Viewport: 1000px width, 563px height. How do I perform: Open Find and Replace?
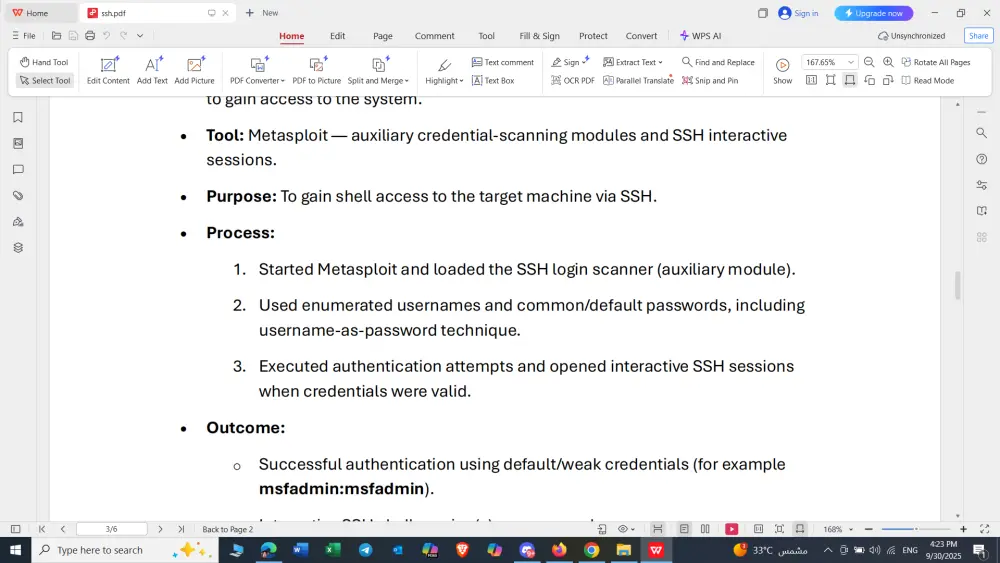pos(718,62)
